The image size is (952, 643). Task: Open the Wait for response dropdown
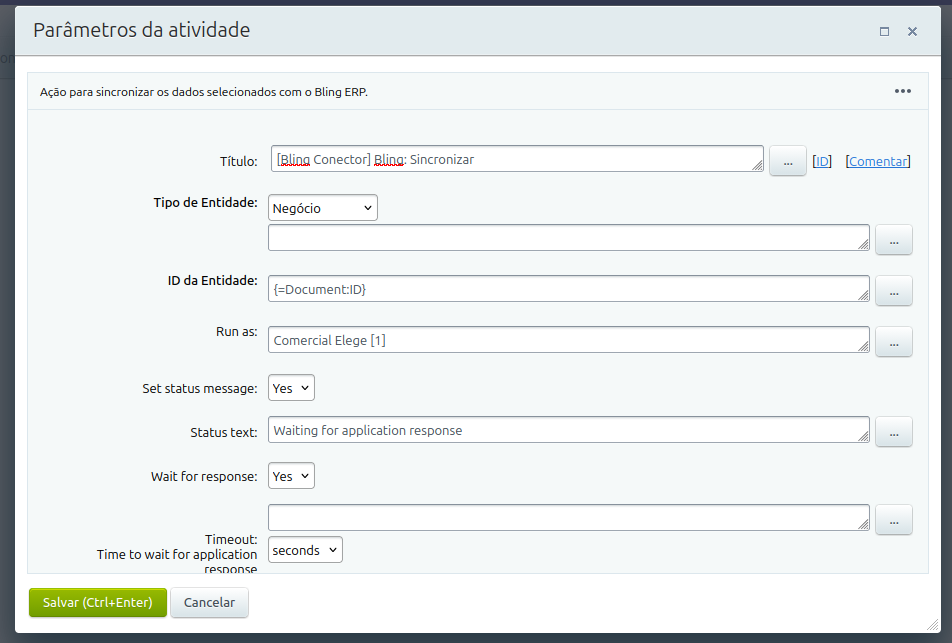click(x=291, y=476)
